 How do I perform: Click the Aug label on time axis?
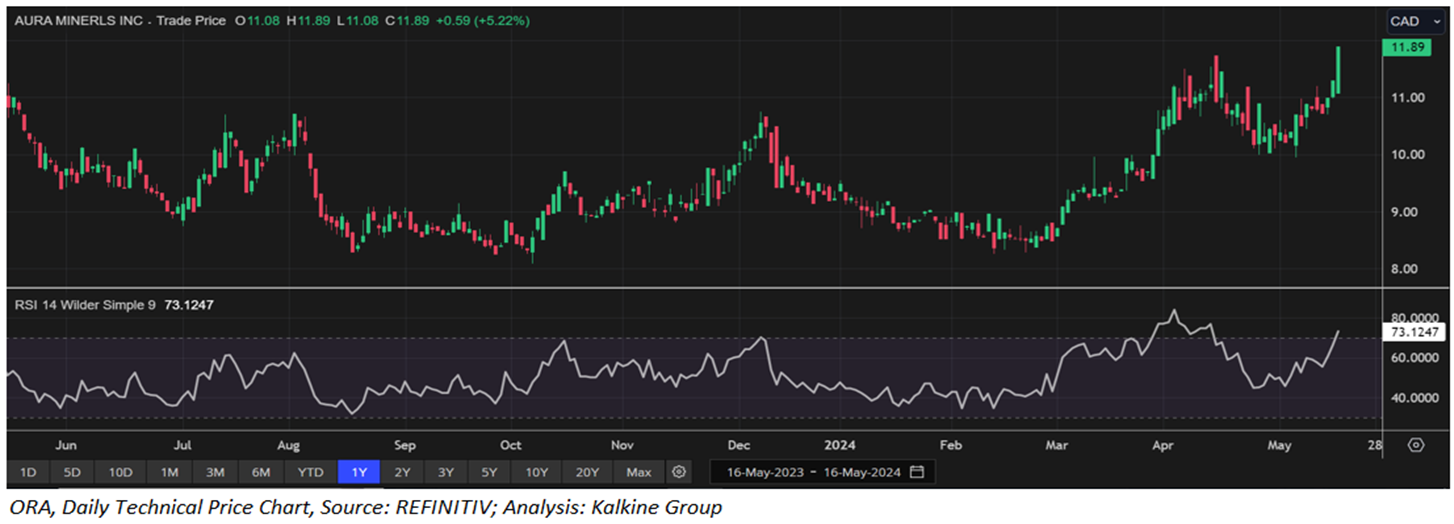coord(288,445)
